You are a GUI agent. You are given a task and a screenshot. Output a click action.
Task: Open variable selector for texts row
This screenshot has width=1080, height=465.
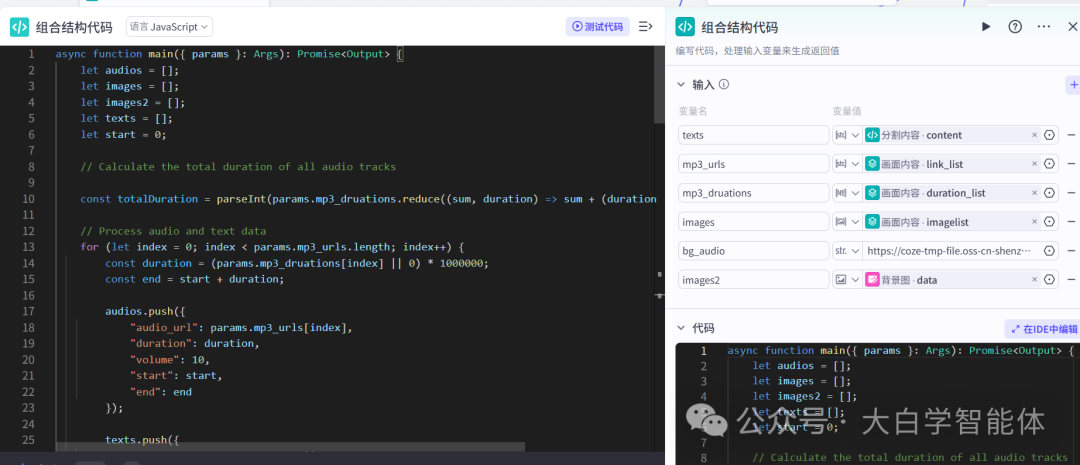pyautogui.click(x=1049, y=135)
